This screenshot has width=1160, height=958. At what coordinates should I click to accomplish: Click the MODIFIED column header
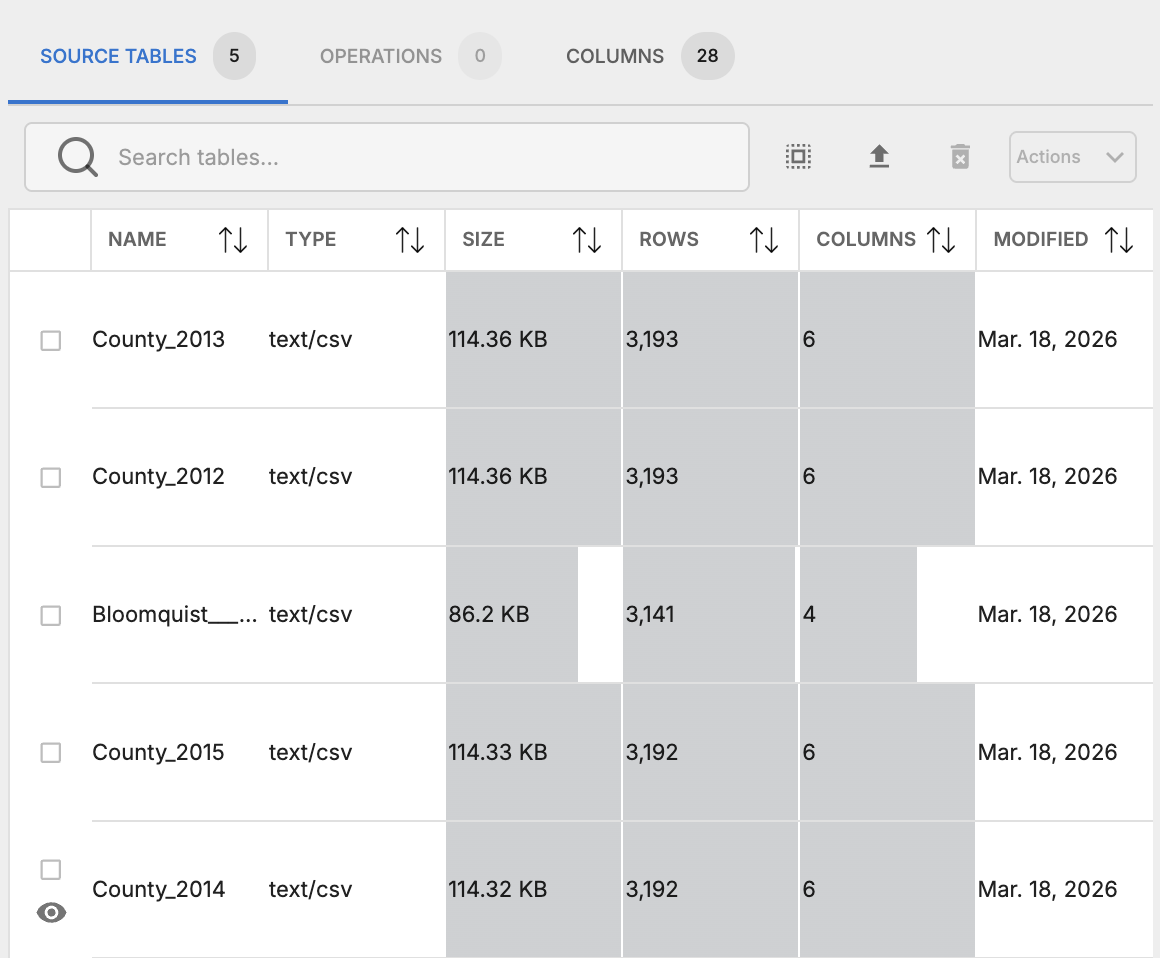point(1064,240)
